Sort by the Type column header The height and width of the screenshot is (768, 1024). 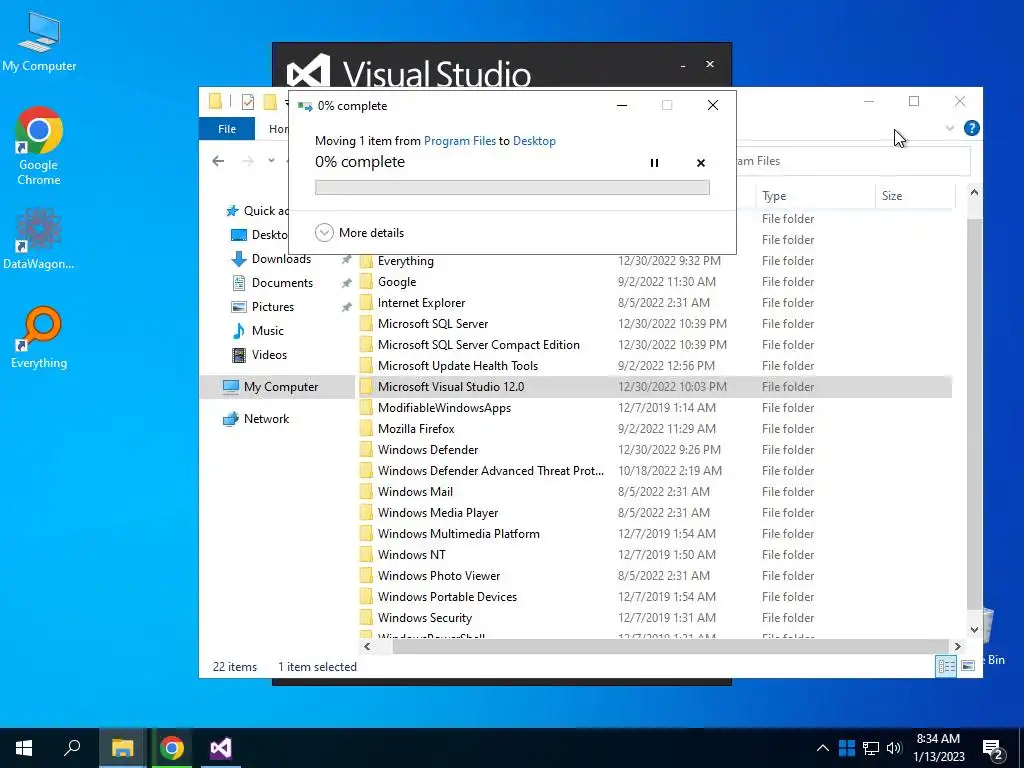pyautogui.click(x=815, y=196)
